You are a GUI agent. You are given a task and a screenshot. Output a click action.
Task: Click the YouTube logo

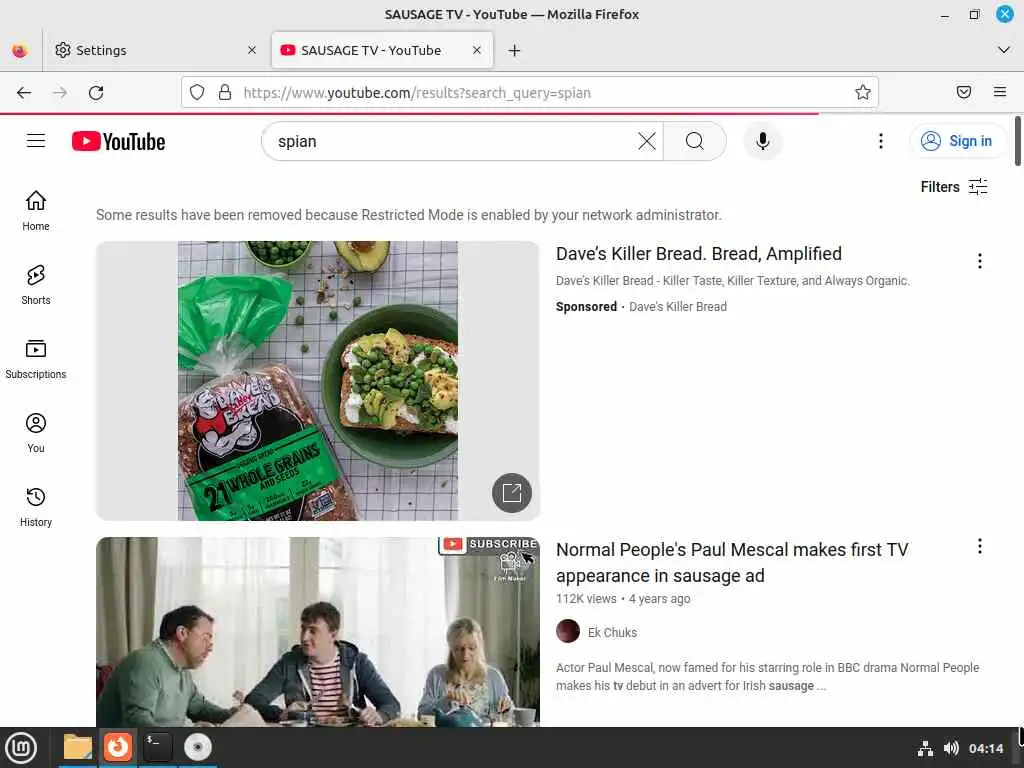click(x=118, y=141)
